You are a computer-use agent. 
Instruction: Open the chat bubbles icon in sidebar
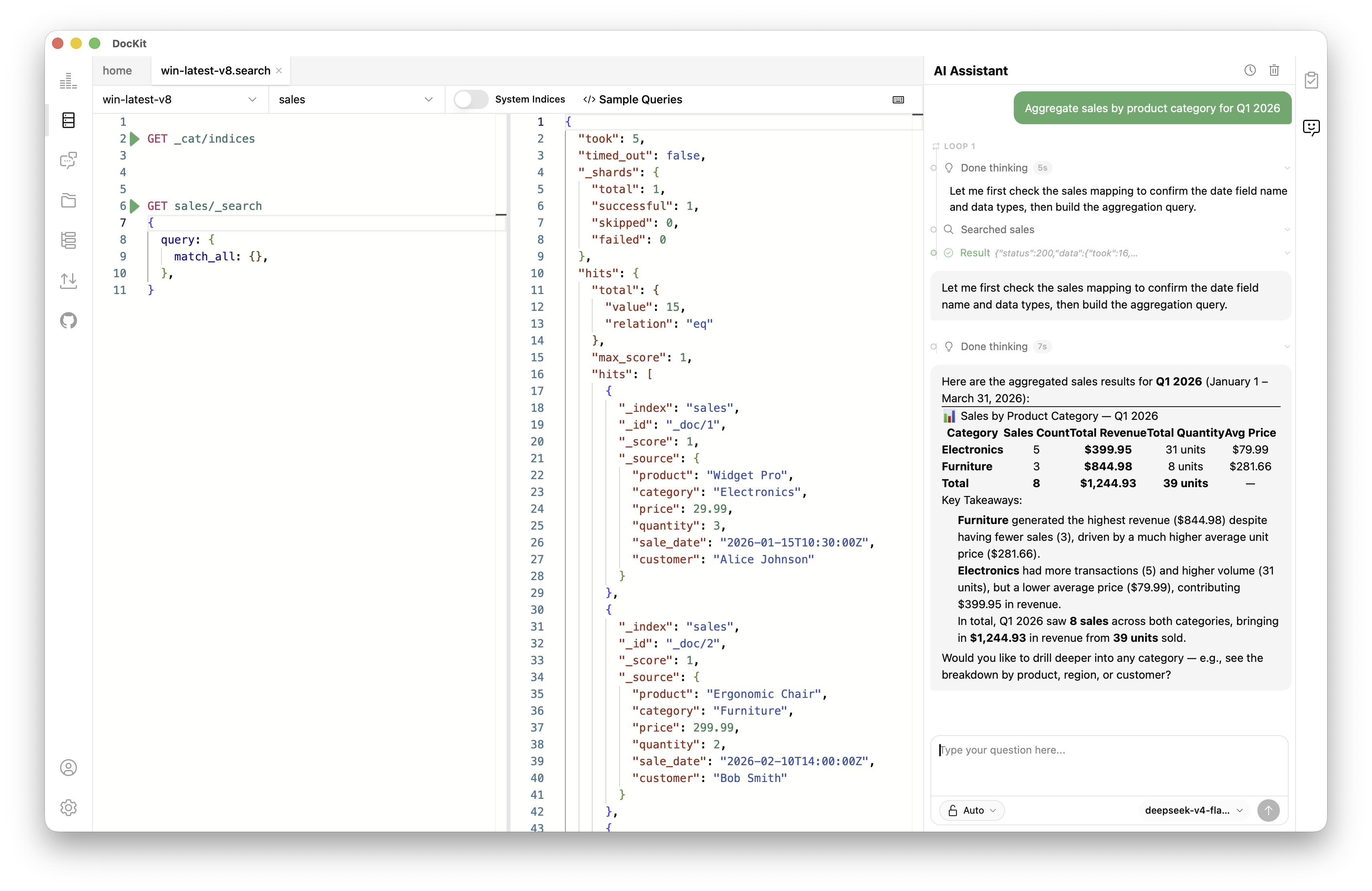click(x=68, y=160)
